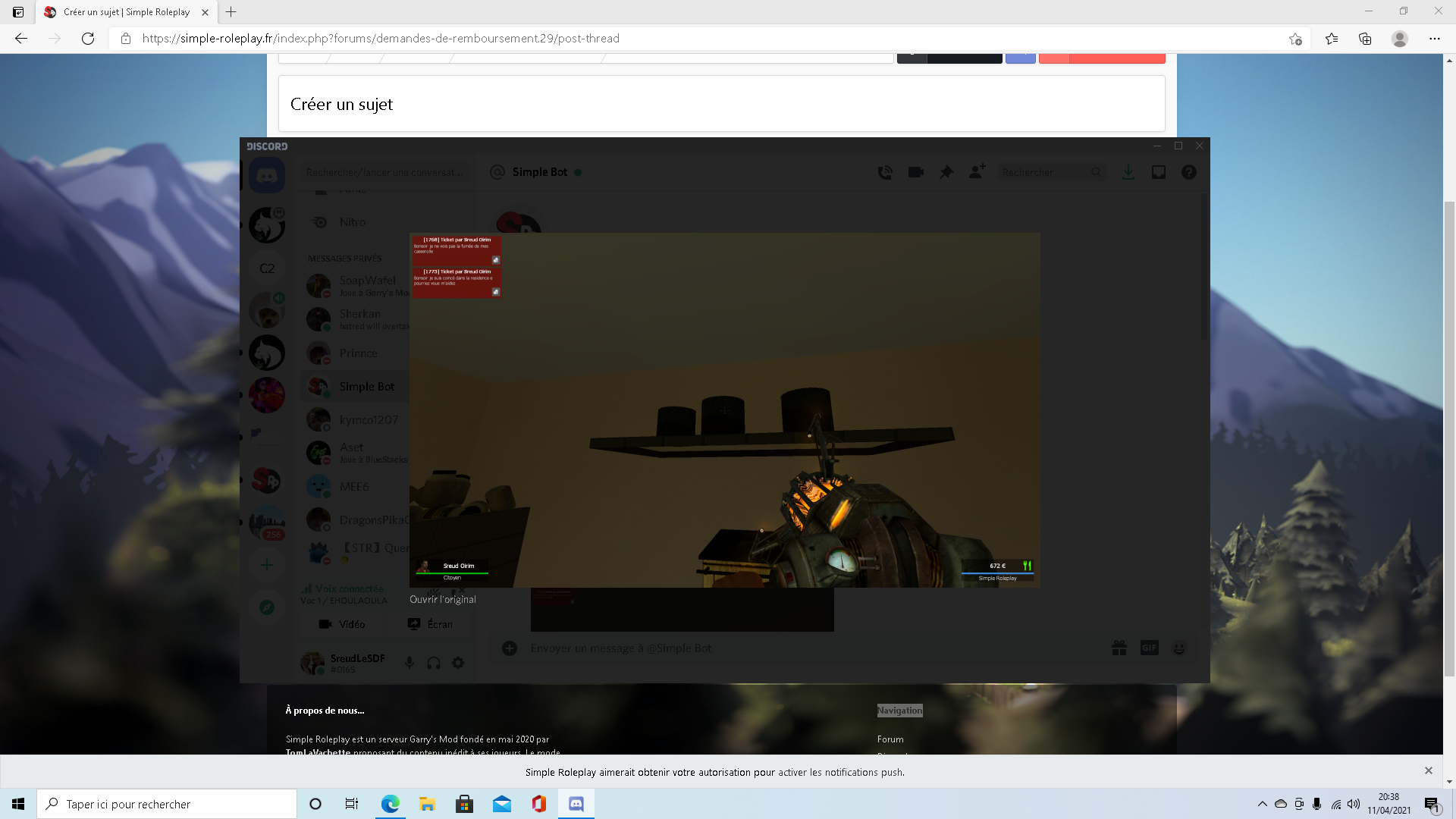This screenshot has height=819, width=1456.
Task: Start a video call in Discord header
Action: pyautogui.click(x=916, y=172)
